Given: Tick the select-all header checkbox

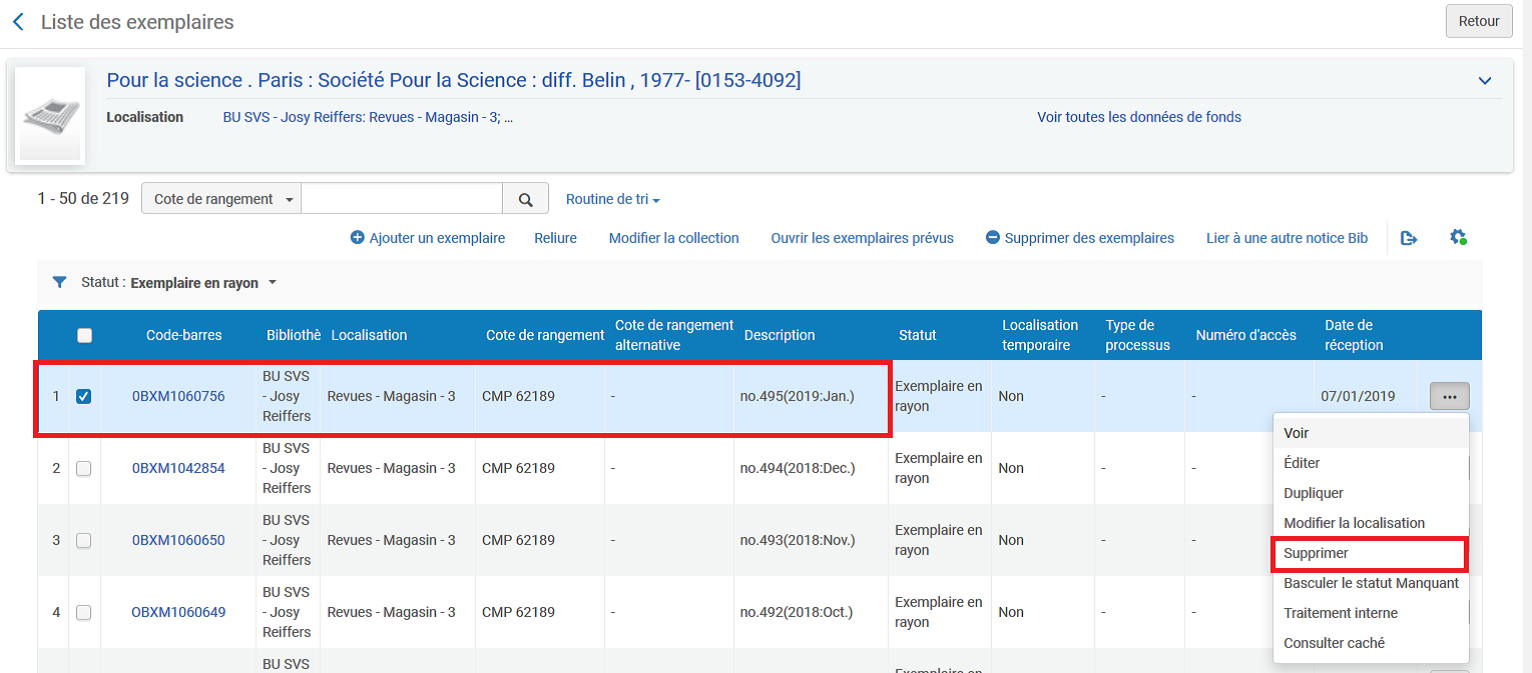Looking at the screenshot, I should point(85,335).
